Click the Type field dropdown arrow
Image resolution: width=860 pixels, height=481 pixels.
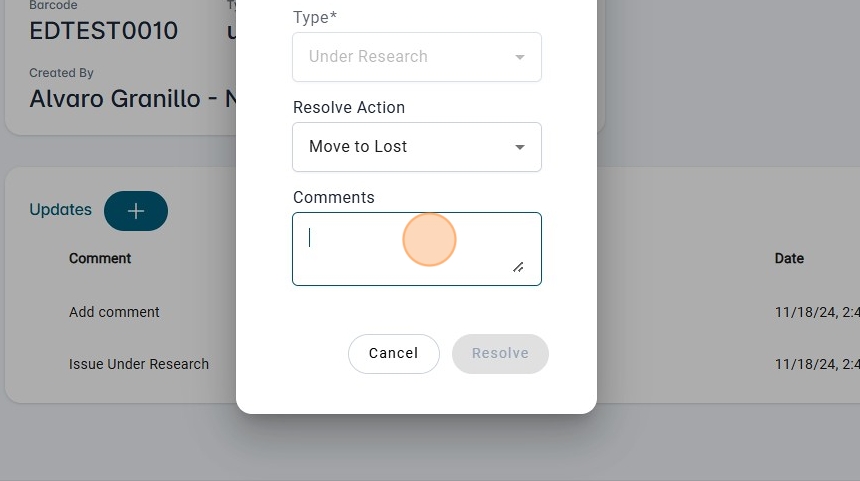pyautogui.click(x=520, y=57)
